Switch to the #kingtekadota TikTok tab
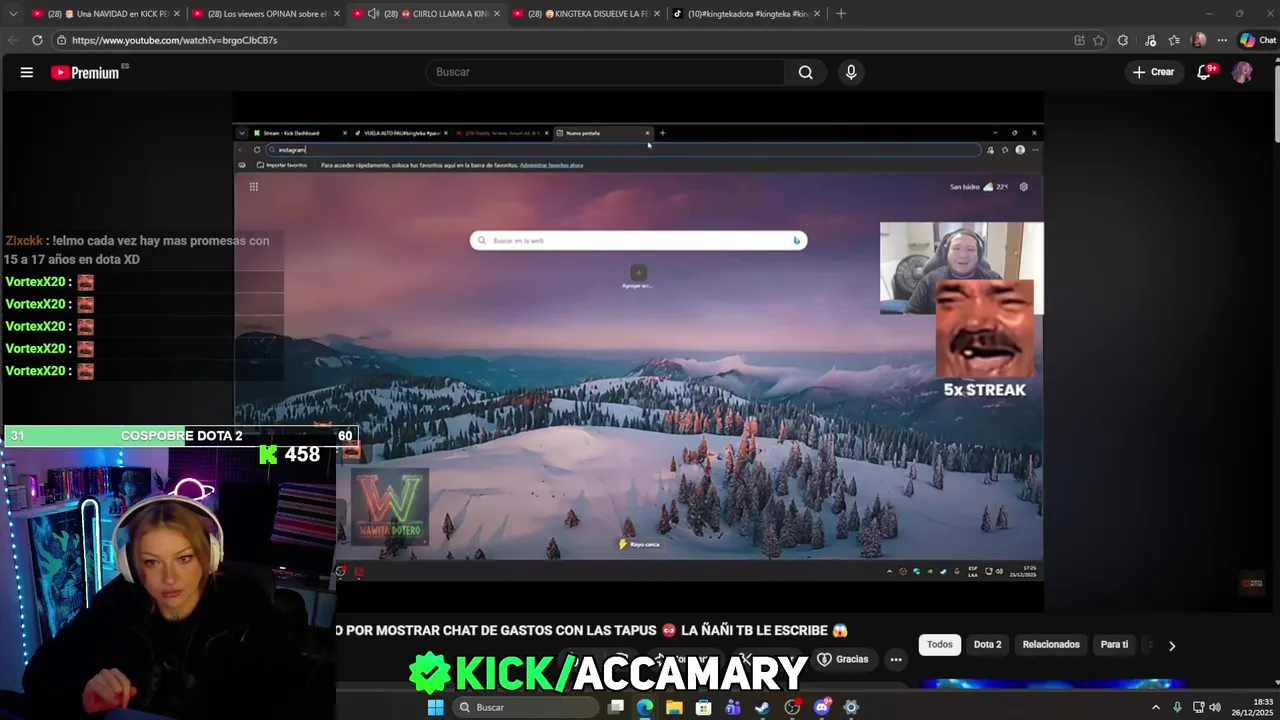Viewport: 1280px width, 720px height. [745, 14]
